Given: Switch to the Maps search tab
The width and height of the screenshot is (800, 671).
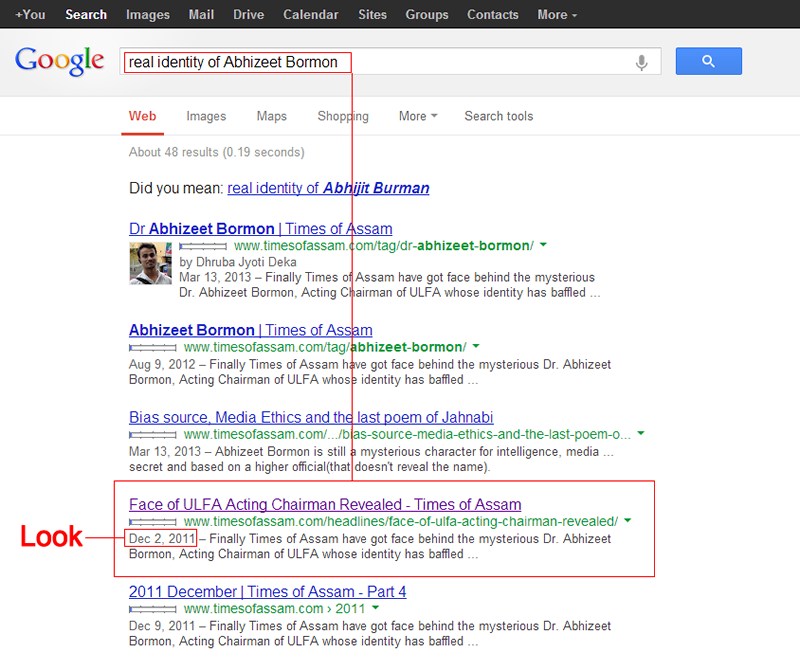Looking at the screenshot, I should 271,116.
